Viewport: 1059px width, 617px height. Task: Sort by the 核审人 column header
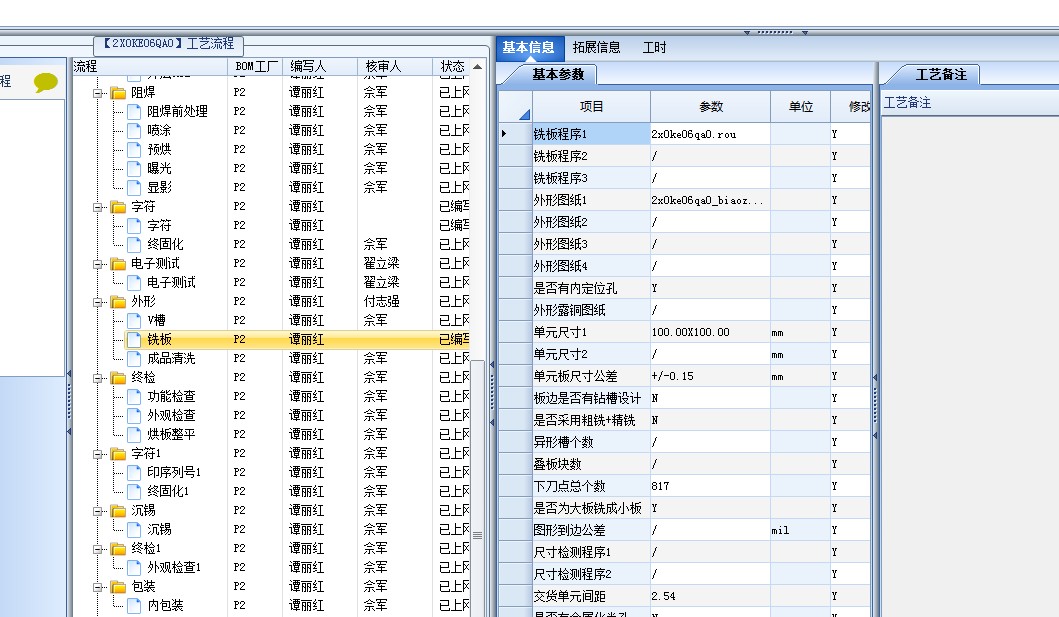(394, 66)
